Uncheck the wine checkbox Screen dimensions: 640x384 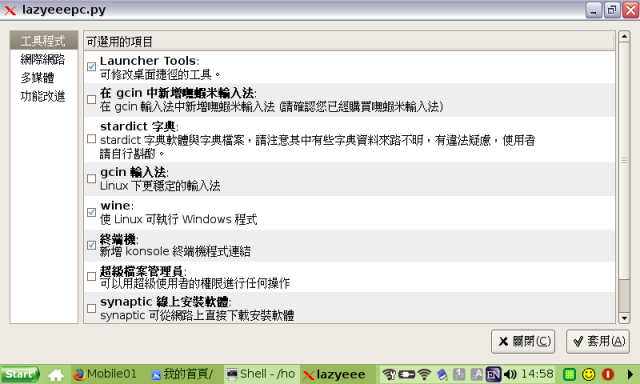[x=91, y=212]
